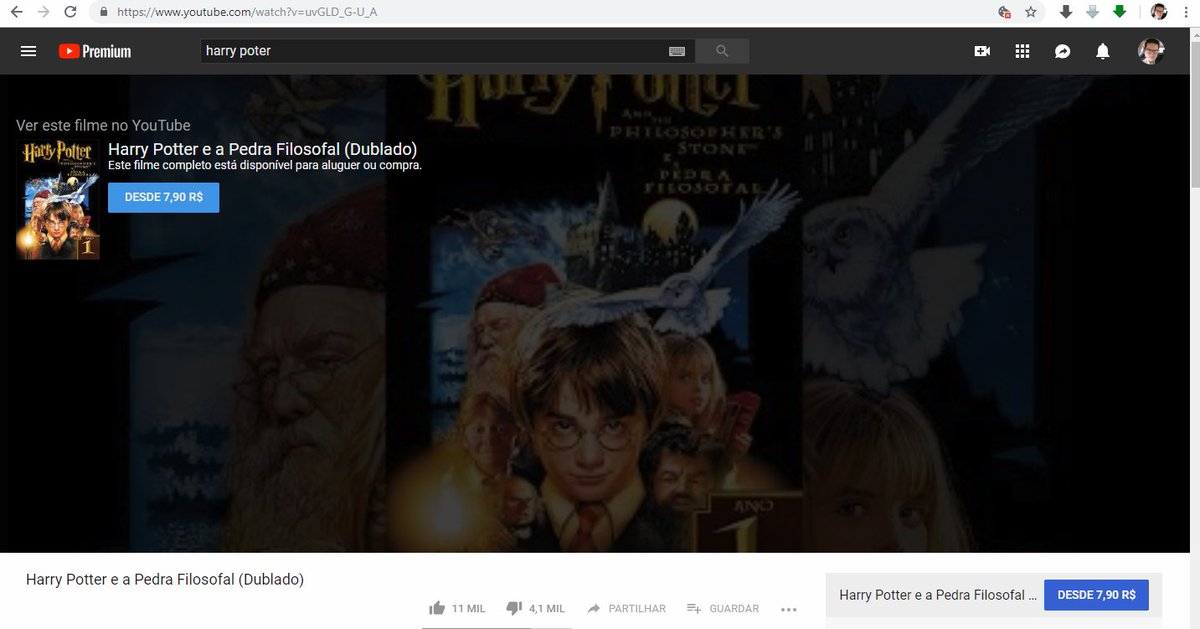The image size is (1200, 629).
Task: Click the sidebar 'Harry Potter e a Pedra Filosofal' offer title
Action: coord(937,595)
